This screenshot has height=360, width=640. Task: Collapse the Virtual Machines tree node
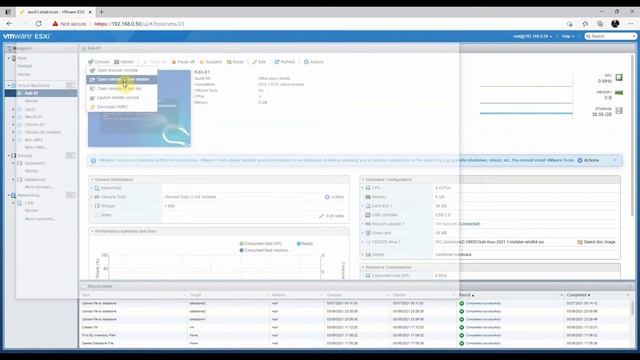[9, 86]
